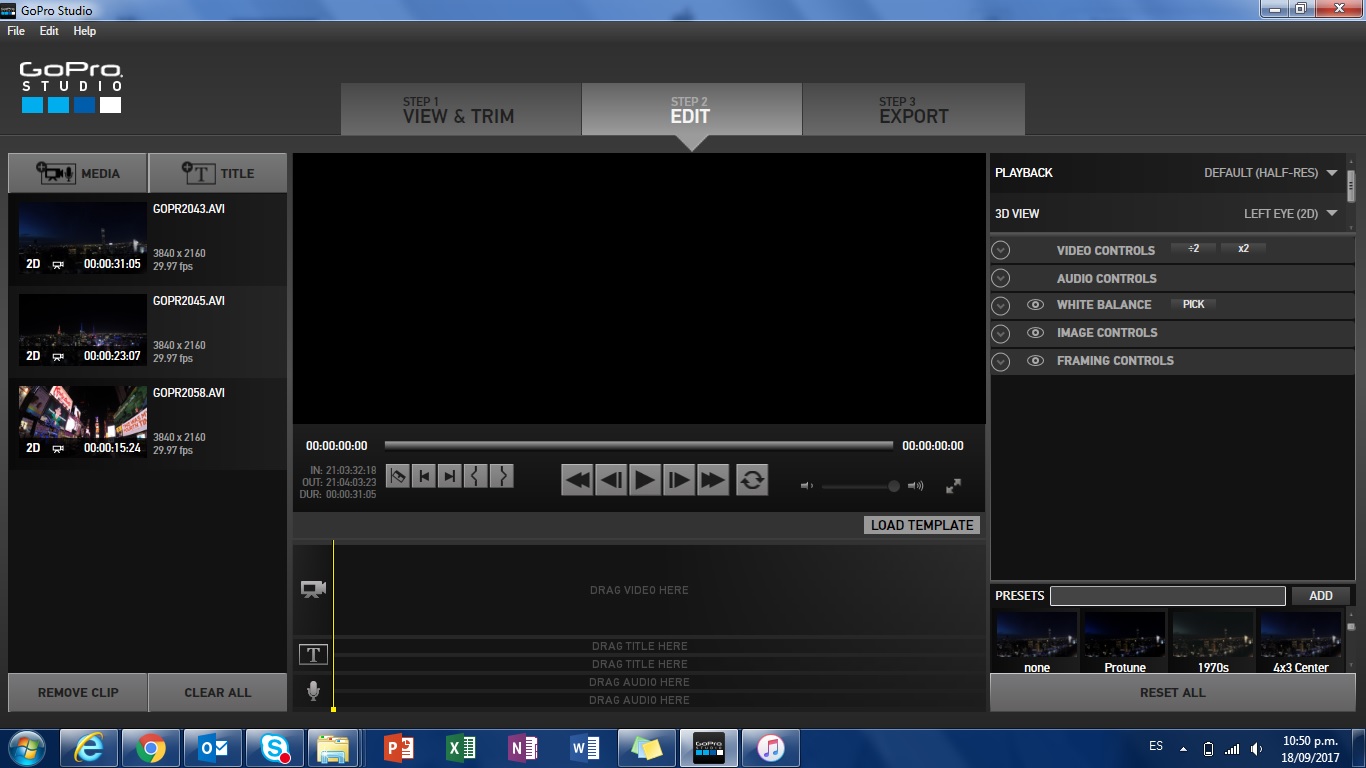Open fullscreen preview mode
1366x768 pixels.
(953, 486)
